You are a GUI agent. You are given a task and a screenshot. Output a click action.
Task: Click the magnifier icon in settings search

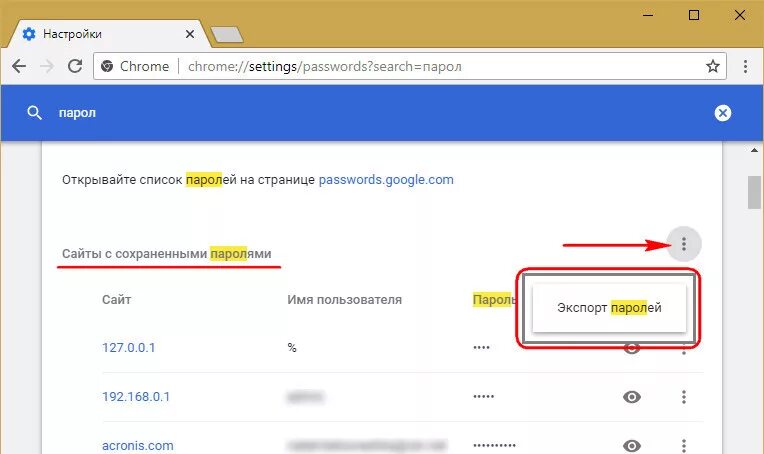pos(34,113)
